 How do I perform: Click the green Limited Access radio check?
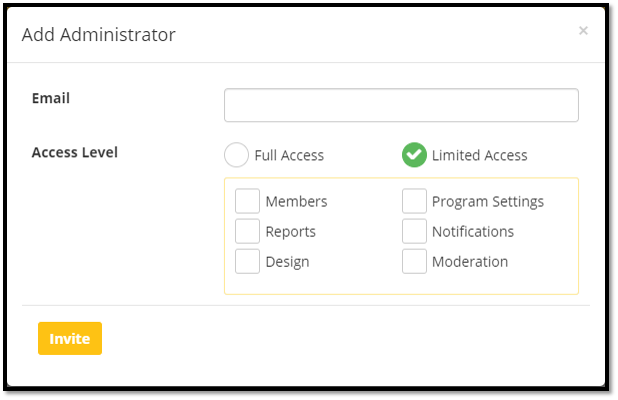(x=414, y=155)
